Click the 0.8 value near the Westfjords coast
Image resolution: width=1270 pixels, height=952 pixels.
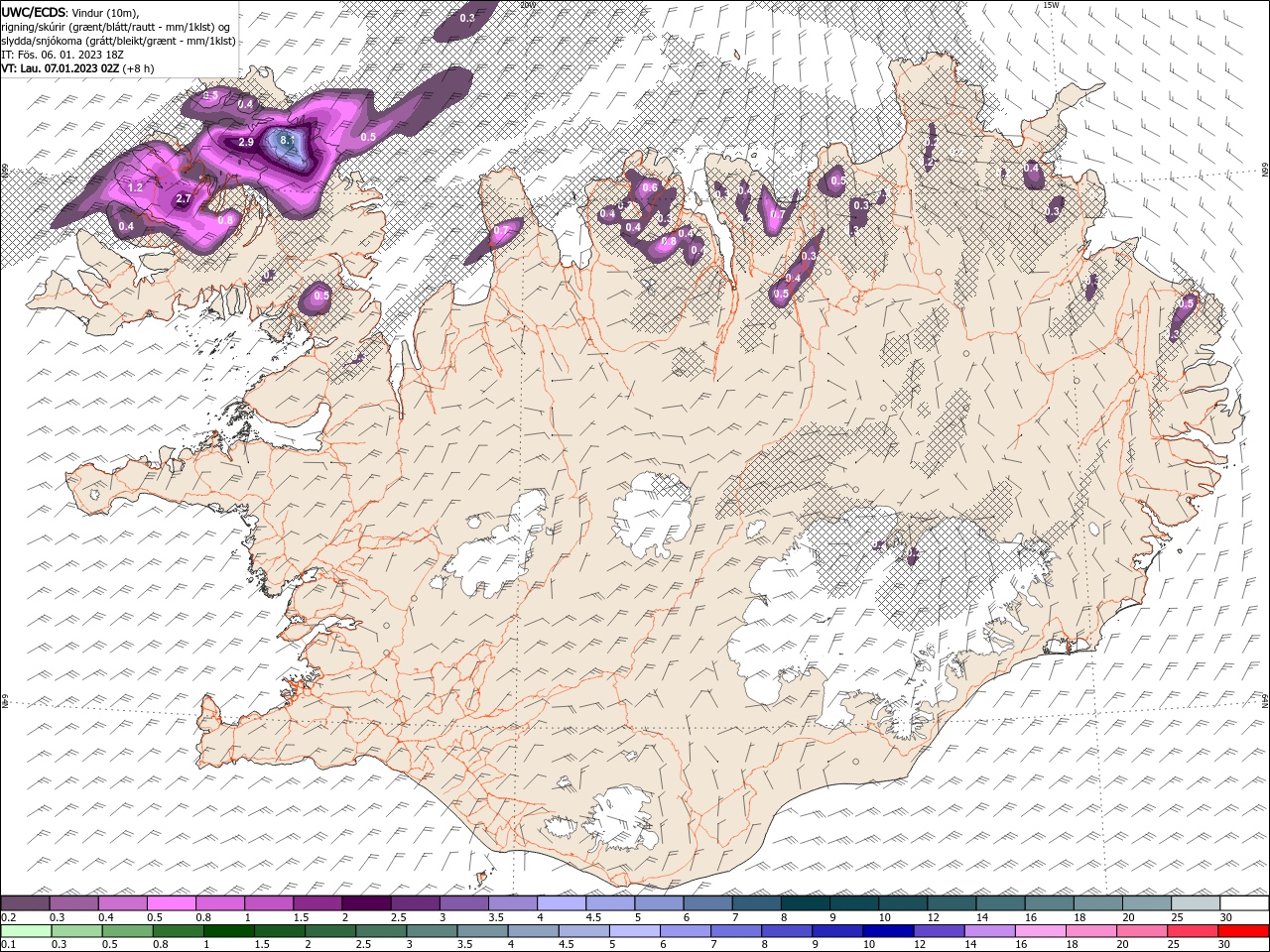pyautogui.click(x=225, y=220)
